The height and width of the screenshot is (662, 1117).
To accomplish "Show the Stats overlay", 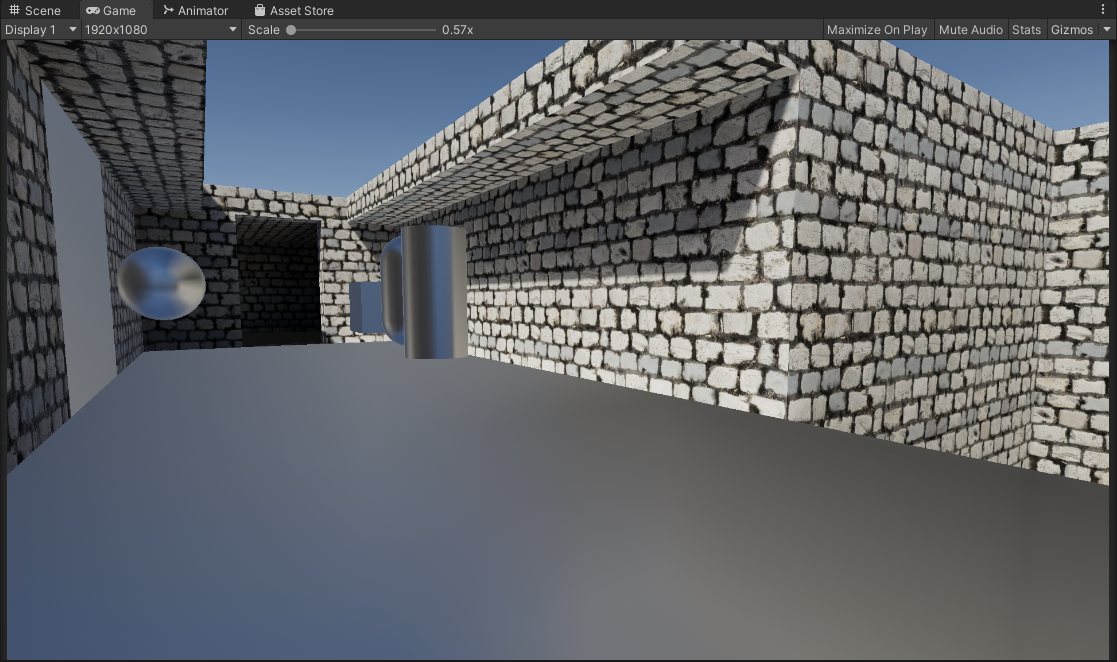I will 1026,29.
